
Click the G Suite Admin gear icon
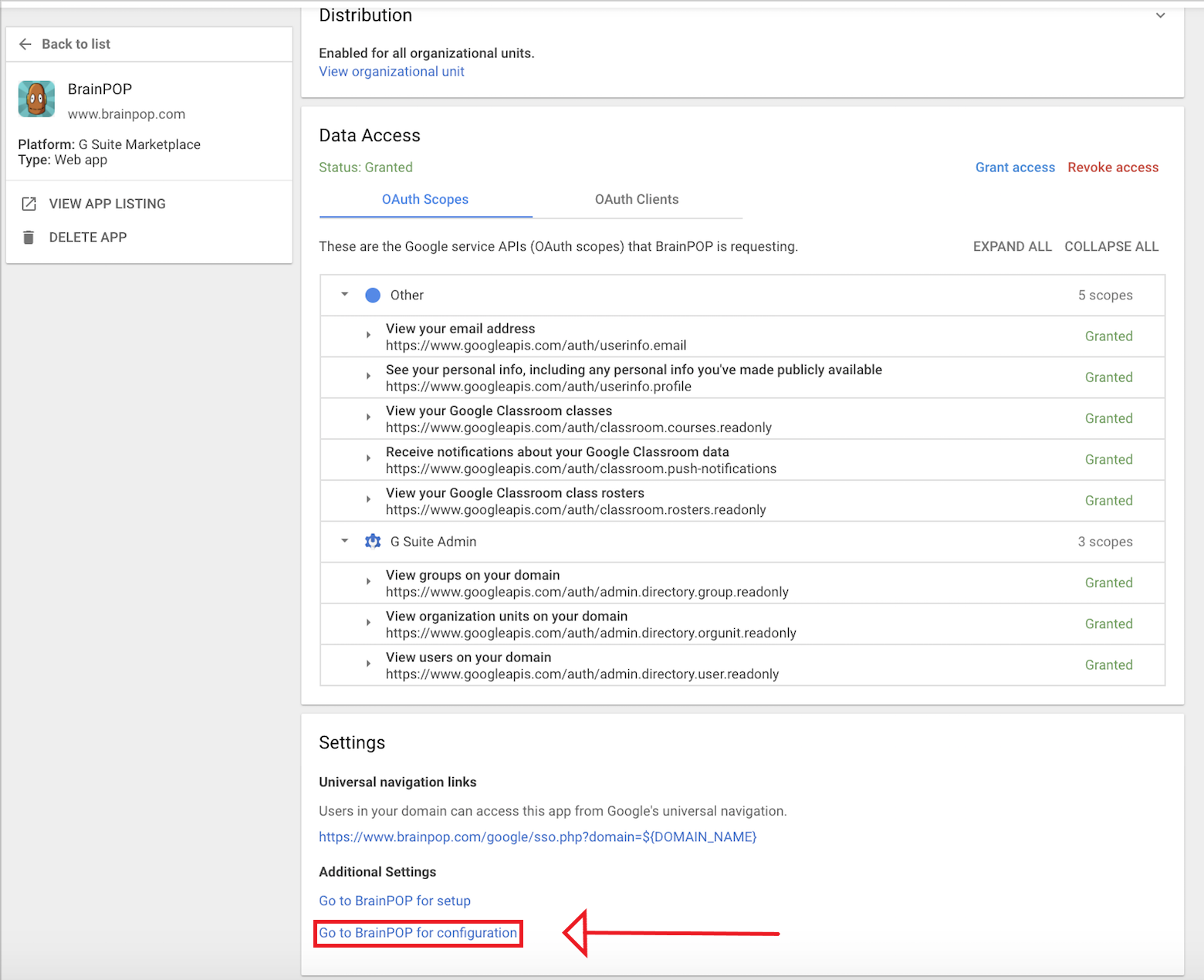tap(373, 542)
